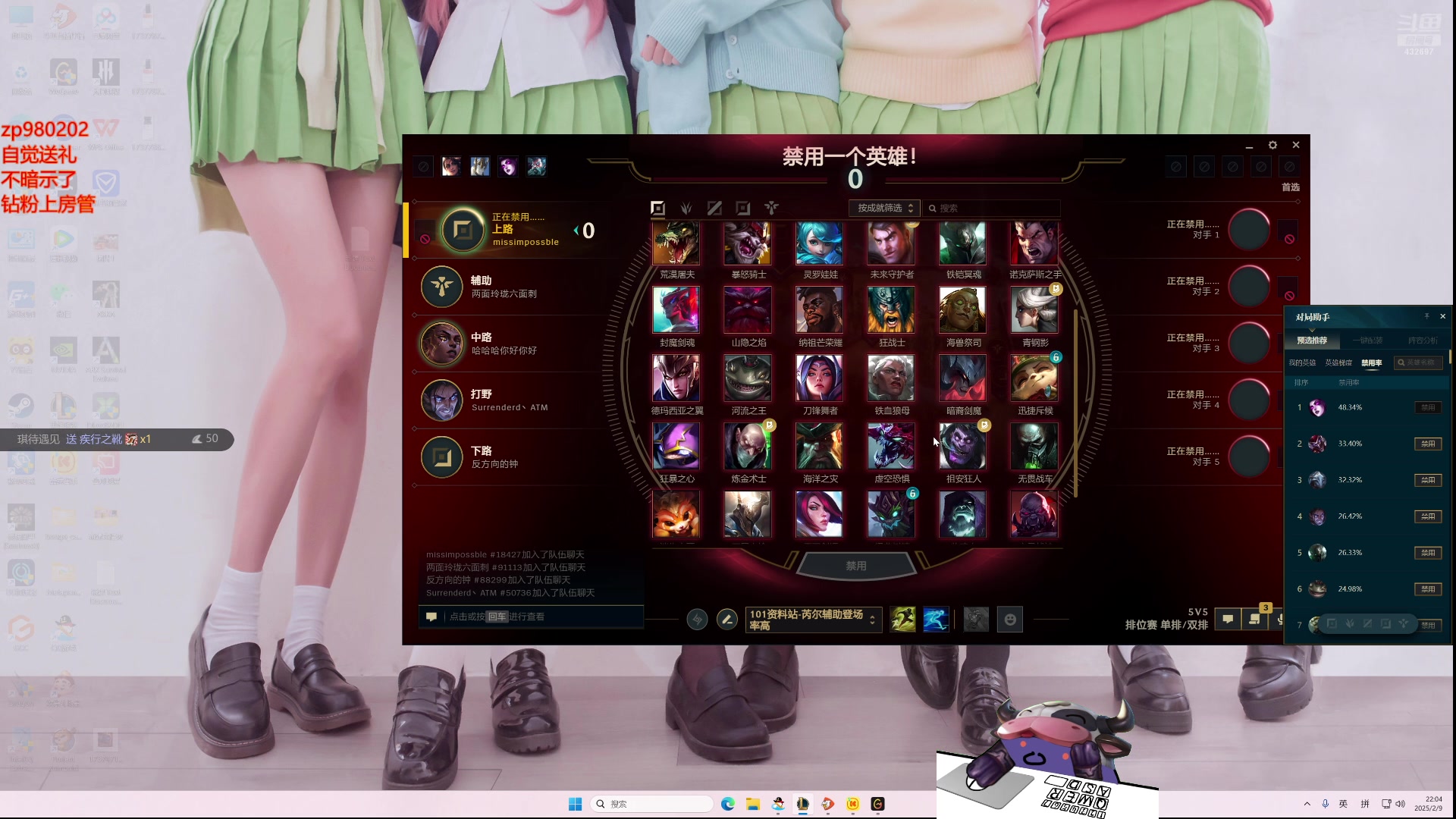Select champion 山隐之焰
This screenshot has height=819, width=1456.
pos(748,309)
